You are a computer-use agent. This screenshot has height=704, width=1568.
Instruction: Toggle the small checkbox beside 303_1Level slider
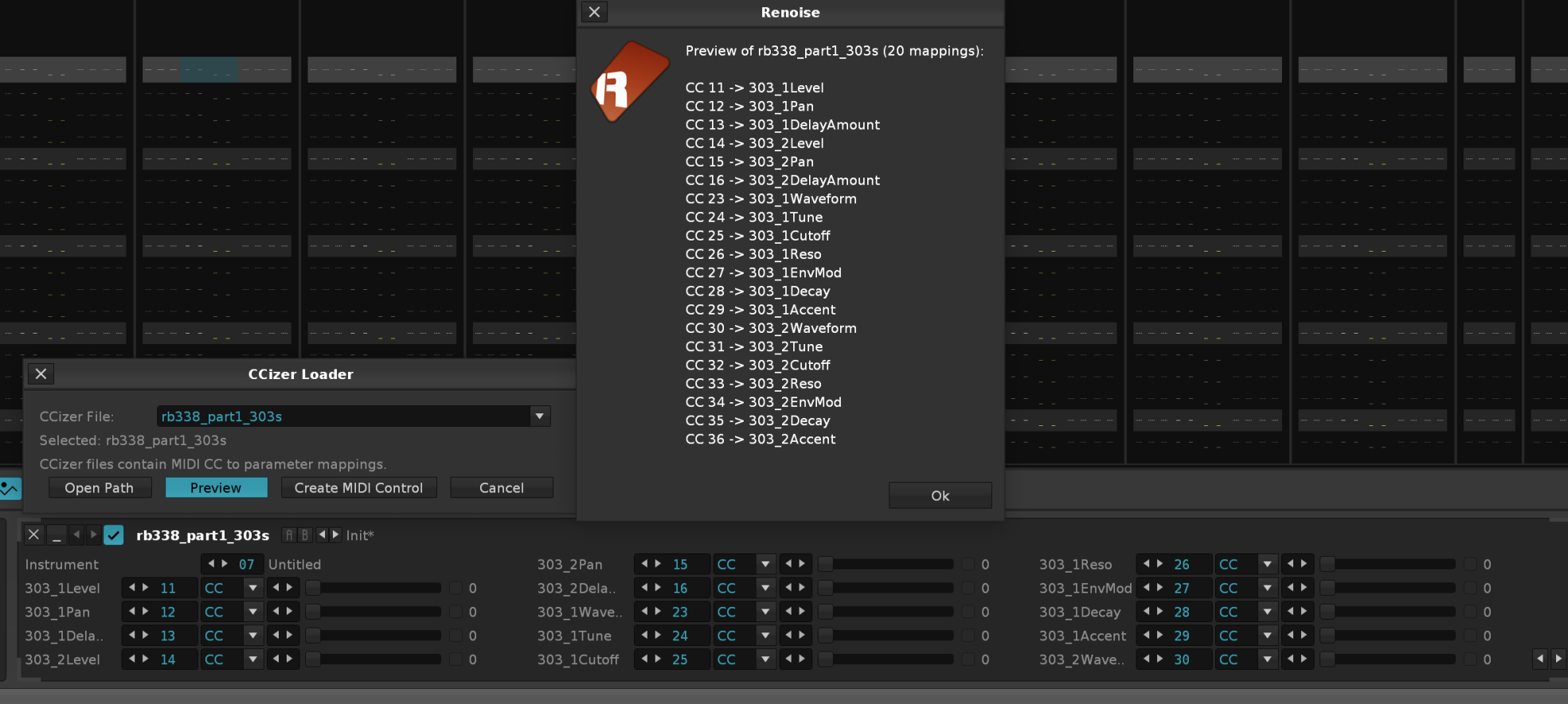point(456,588)
